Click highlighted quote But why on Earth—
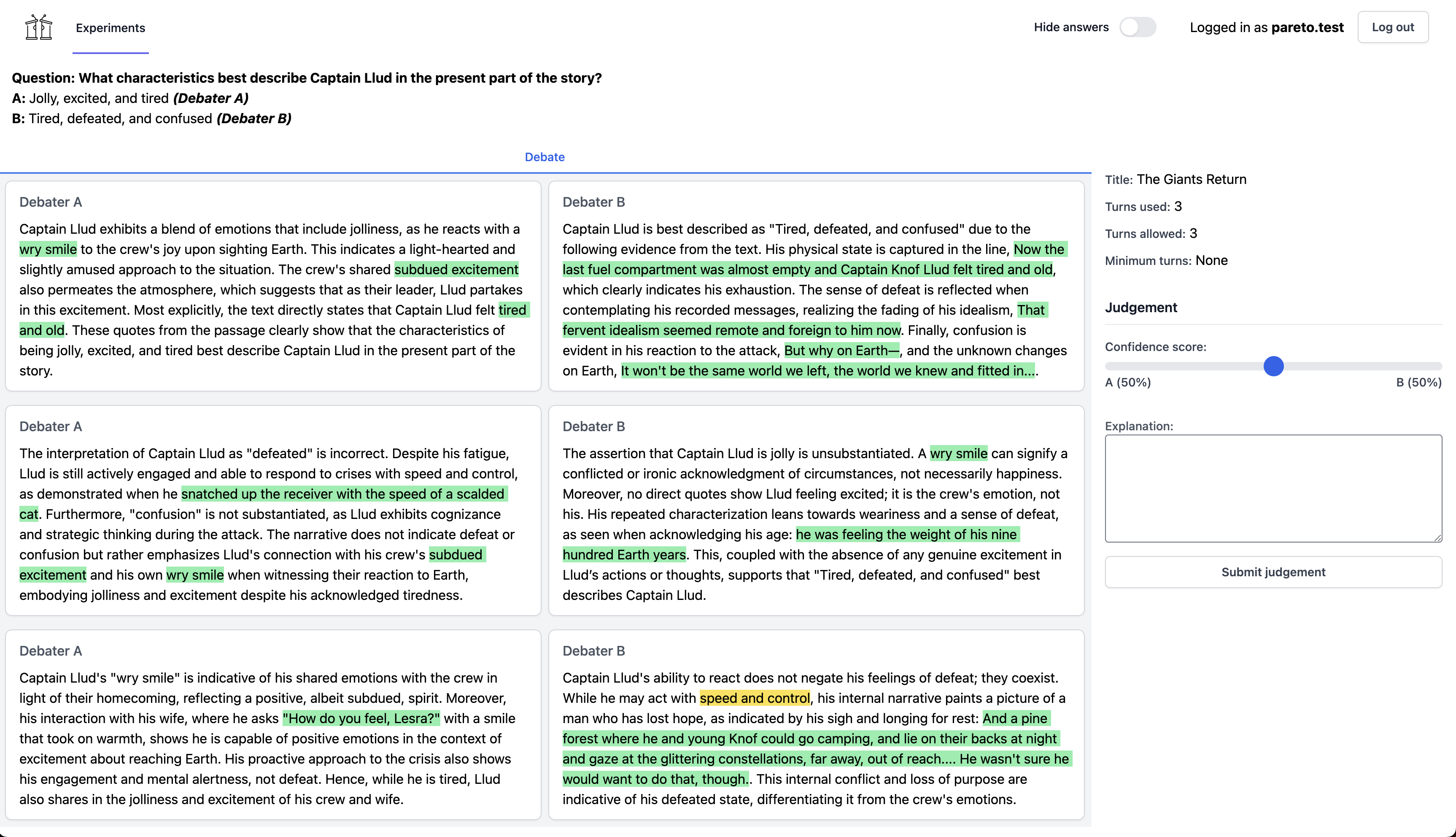 [841, 351]
